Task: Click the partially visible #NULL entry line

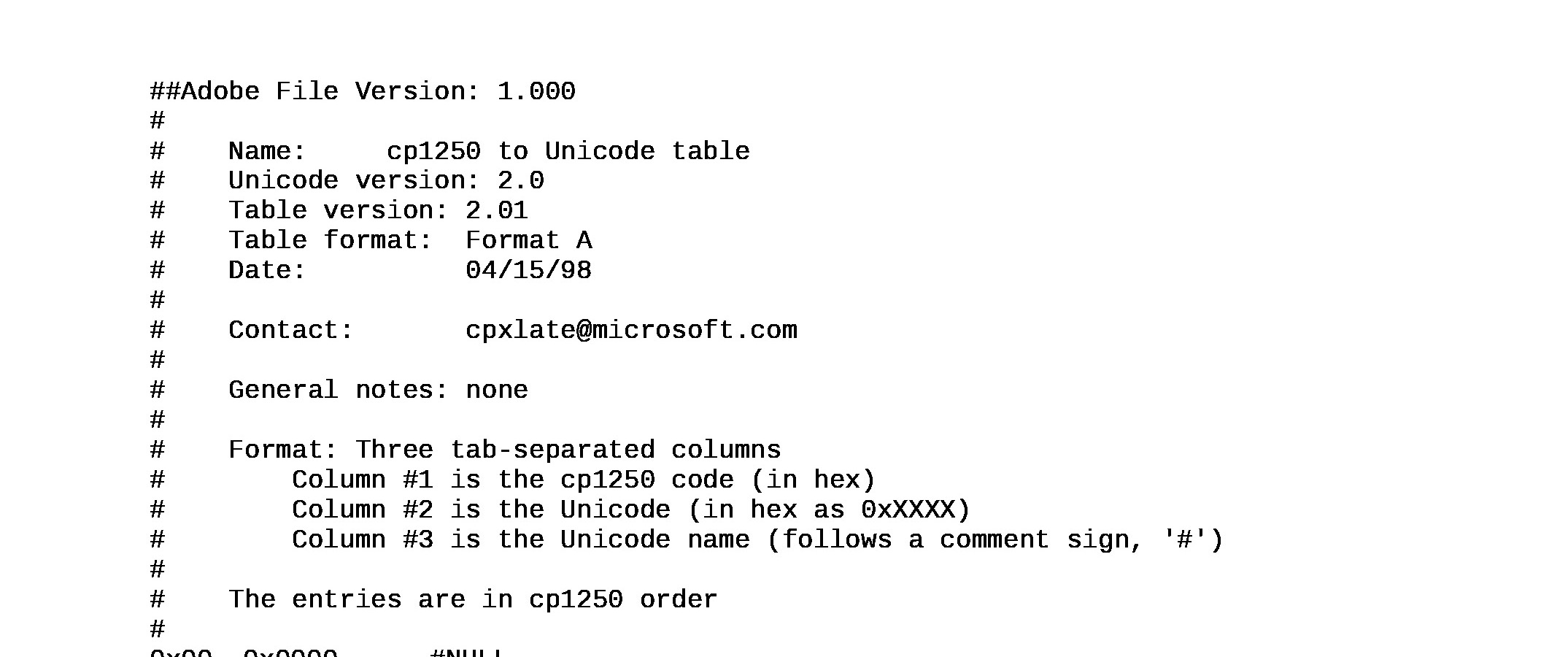Action: click(x=326, y=653)
